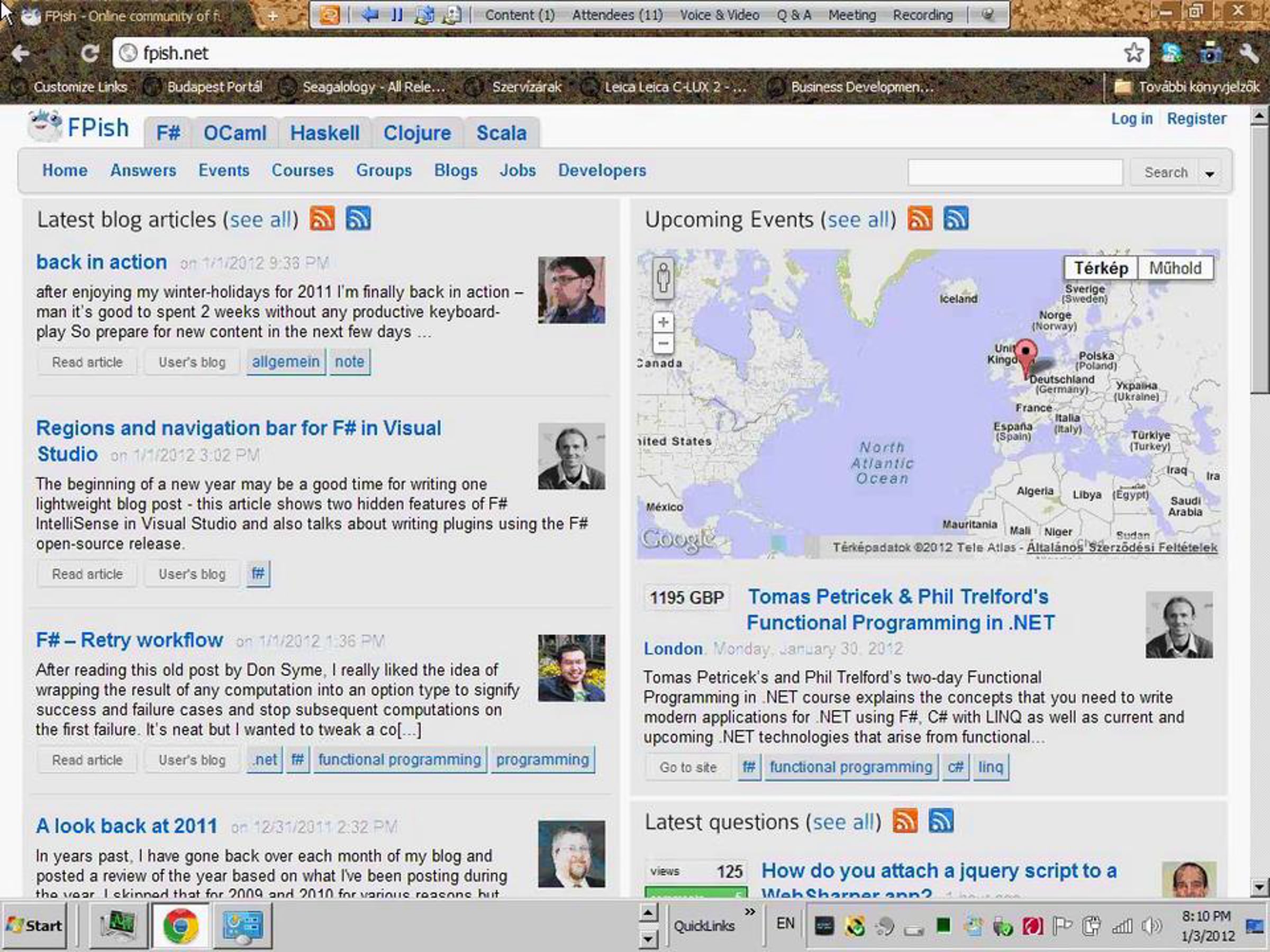Zoom out on the events map
The height and width of the screenshot is (952, 1270).
coord(663,344)
